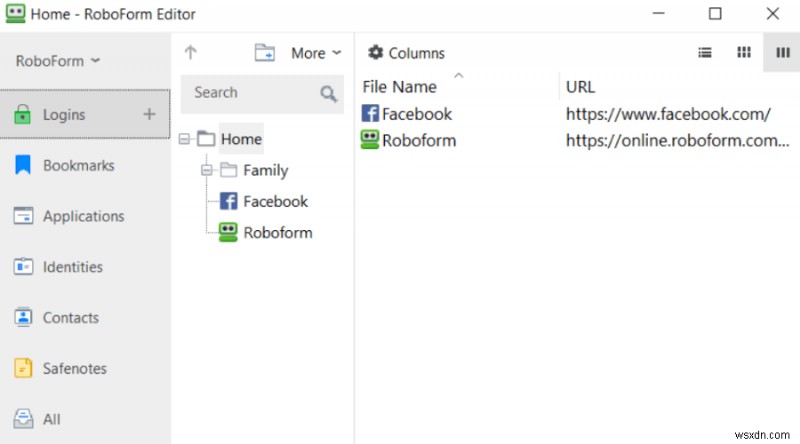Open the Applications category
The height and width of the screenshot is (444, 800).
(x=83, y=216)
